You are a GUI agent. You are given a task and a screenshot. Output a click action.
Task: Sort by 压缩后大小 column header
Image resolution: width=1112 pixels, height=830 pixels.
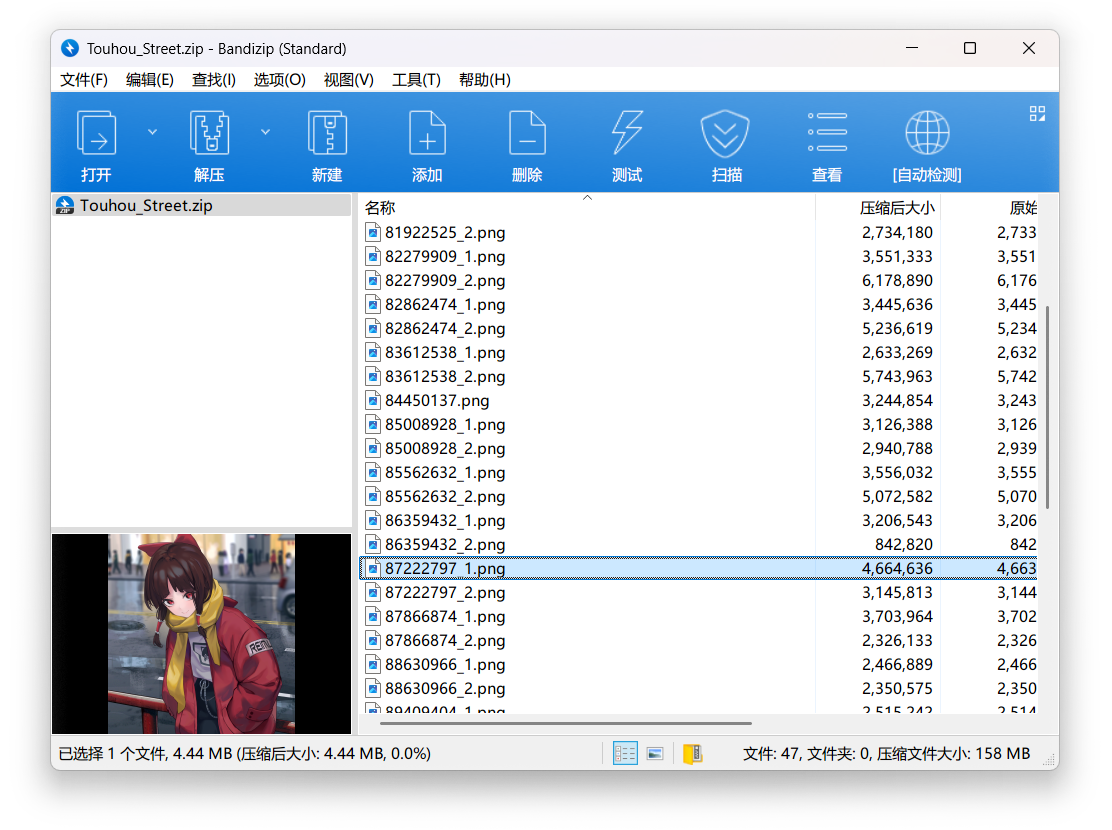tap(897, 208)
